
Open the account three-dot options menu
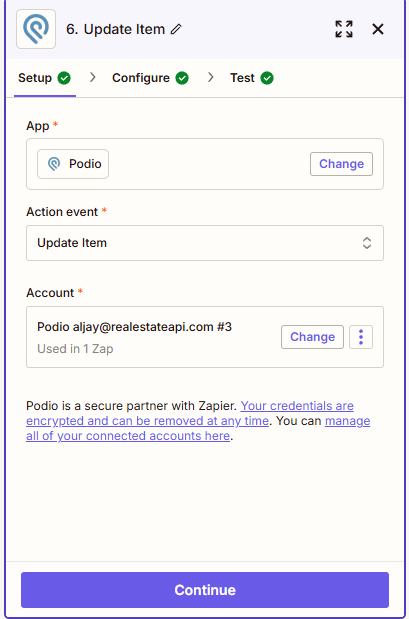click(x=361, y=337)
